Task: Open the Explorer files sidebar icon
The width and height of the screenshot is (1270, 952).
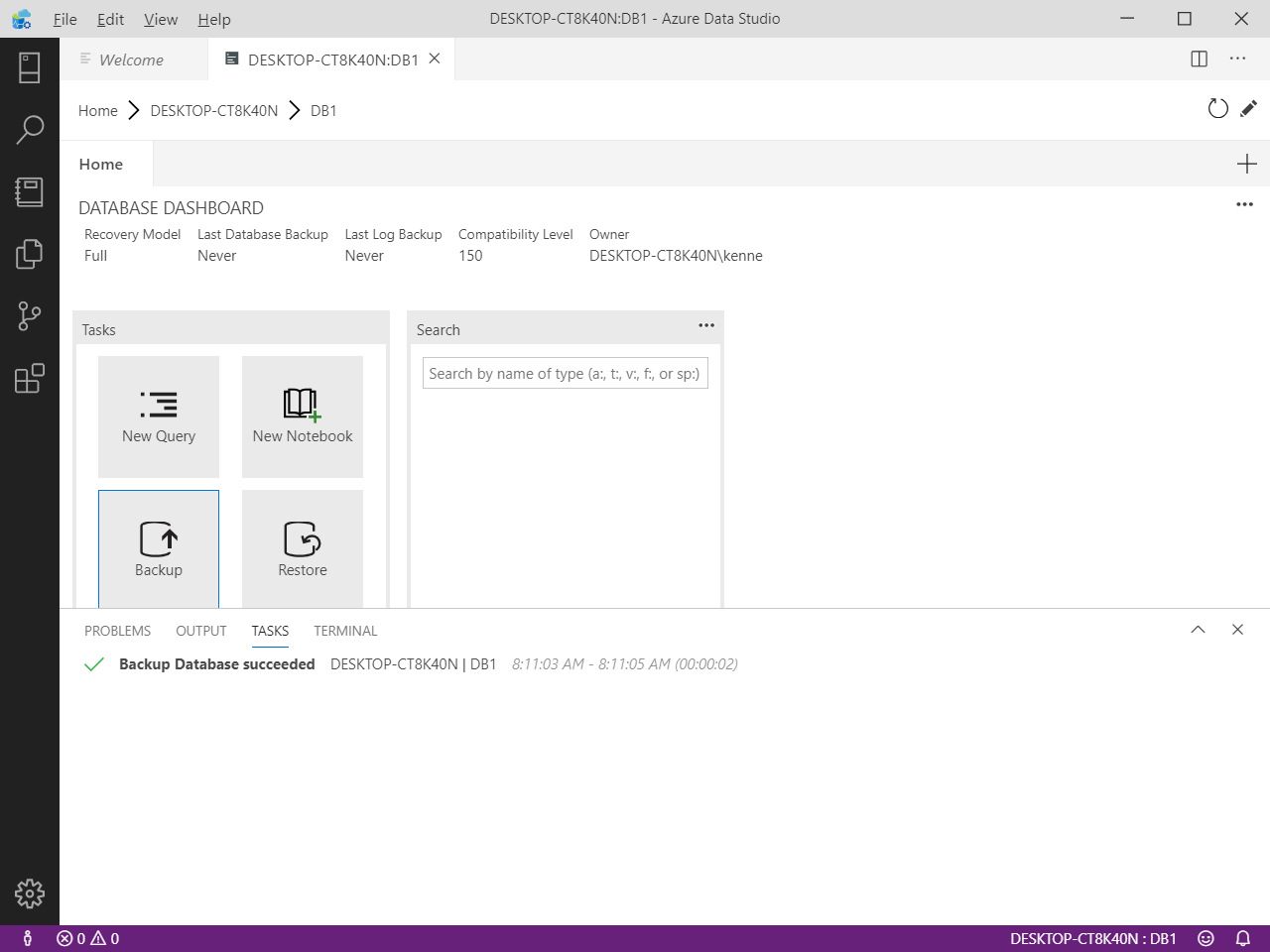Action: [30, 254]
